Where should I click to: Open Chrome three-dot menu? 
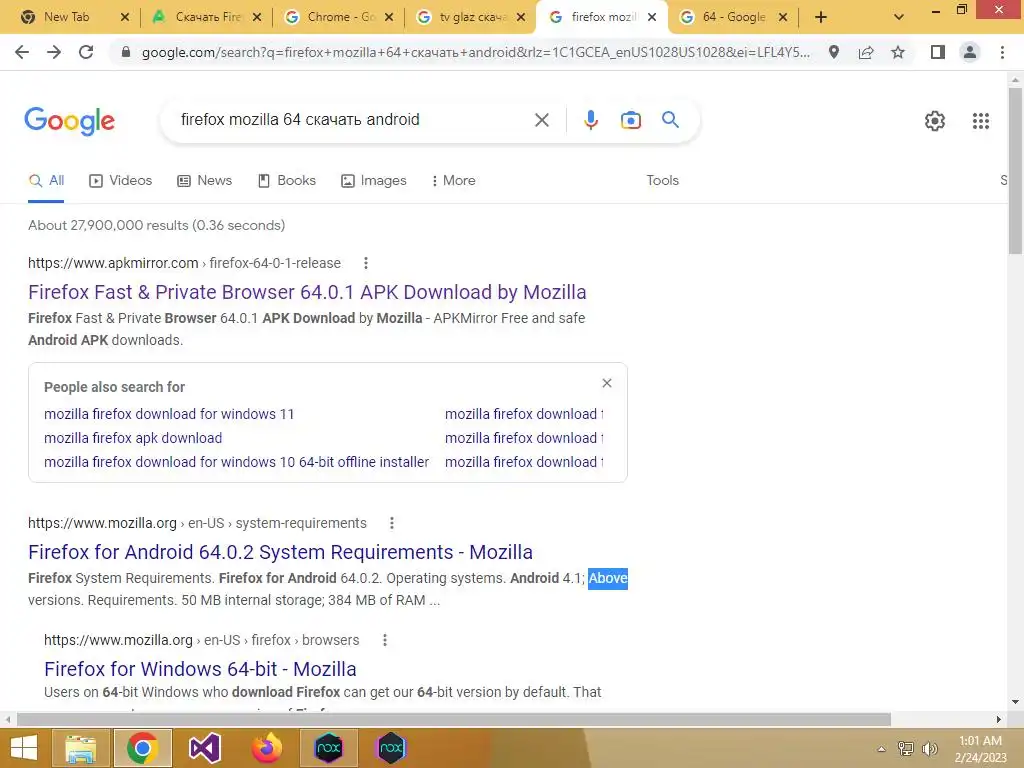1002,52
